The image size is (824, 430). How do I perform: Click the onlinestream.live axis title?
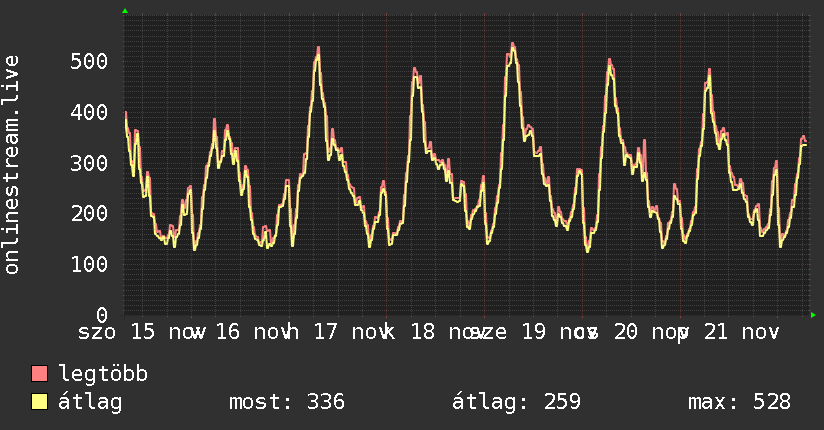coord(11,165)
